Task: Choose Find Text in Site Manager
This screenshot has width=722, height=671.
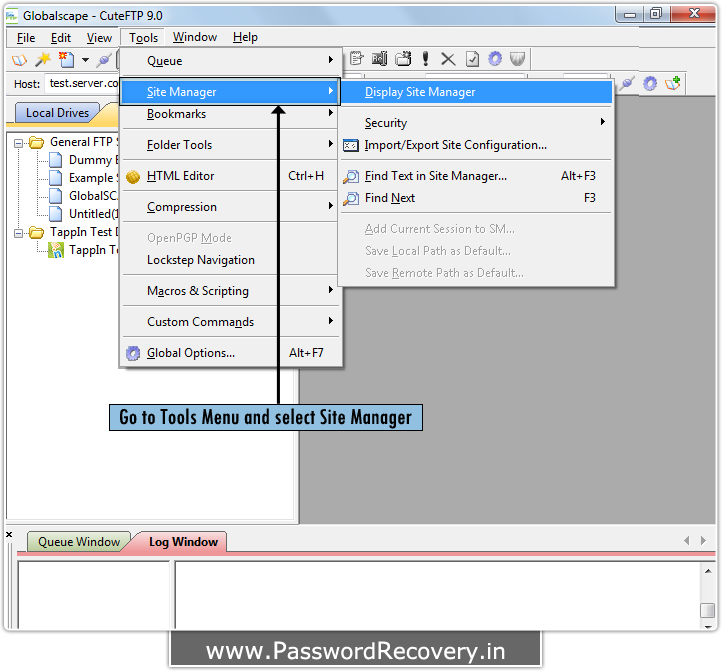Action: click(476, 176)
